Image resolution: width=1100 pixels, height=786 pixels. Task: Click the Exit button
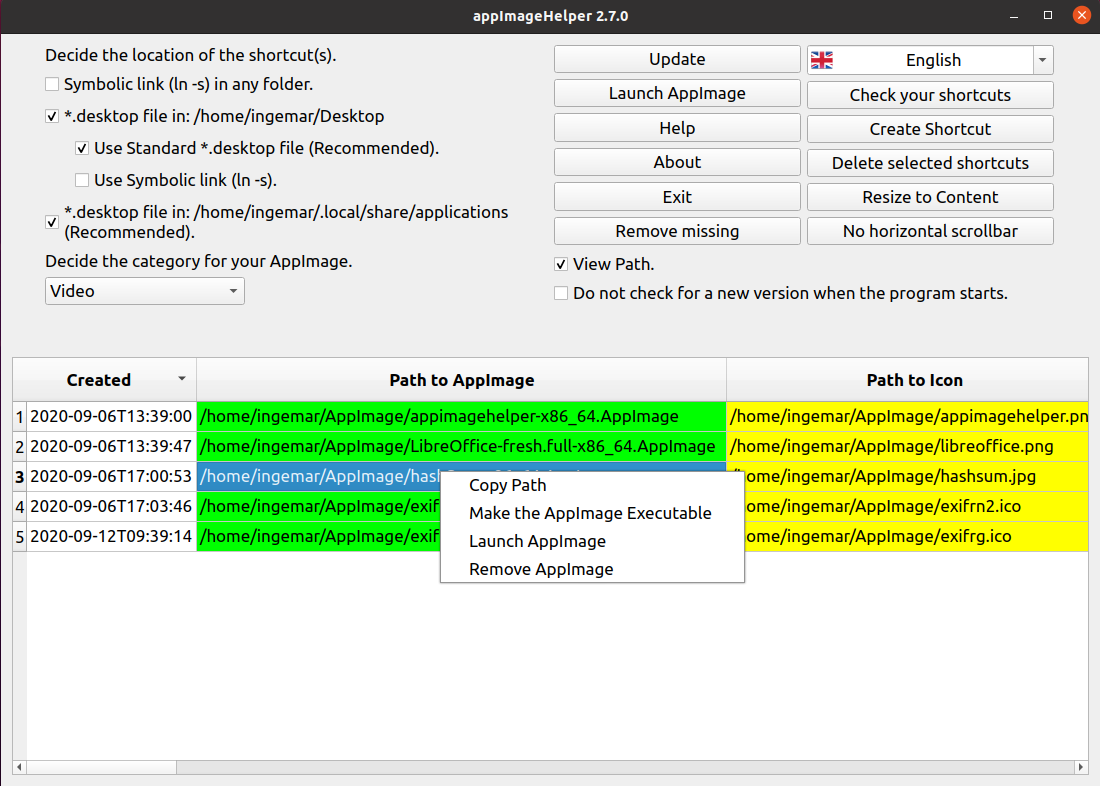(677, 197)
